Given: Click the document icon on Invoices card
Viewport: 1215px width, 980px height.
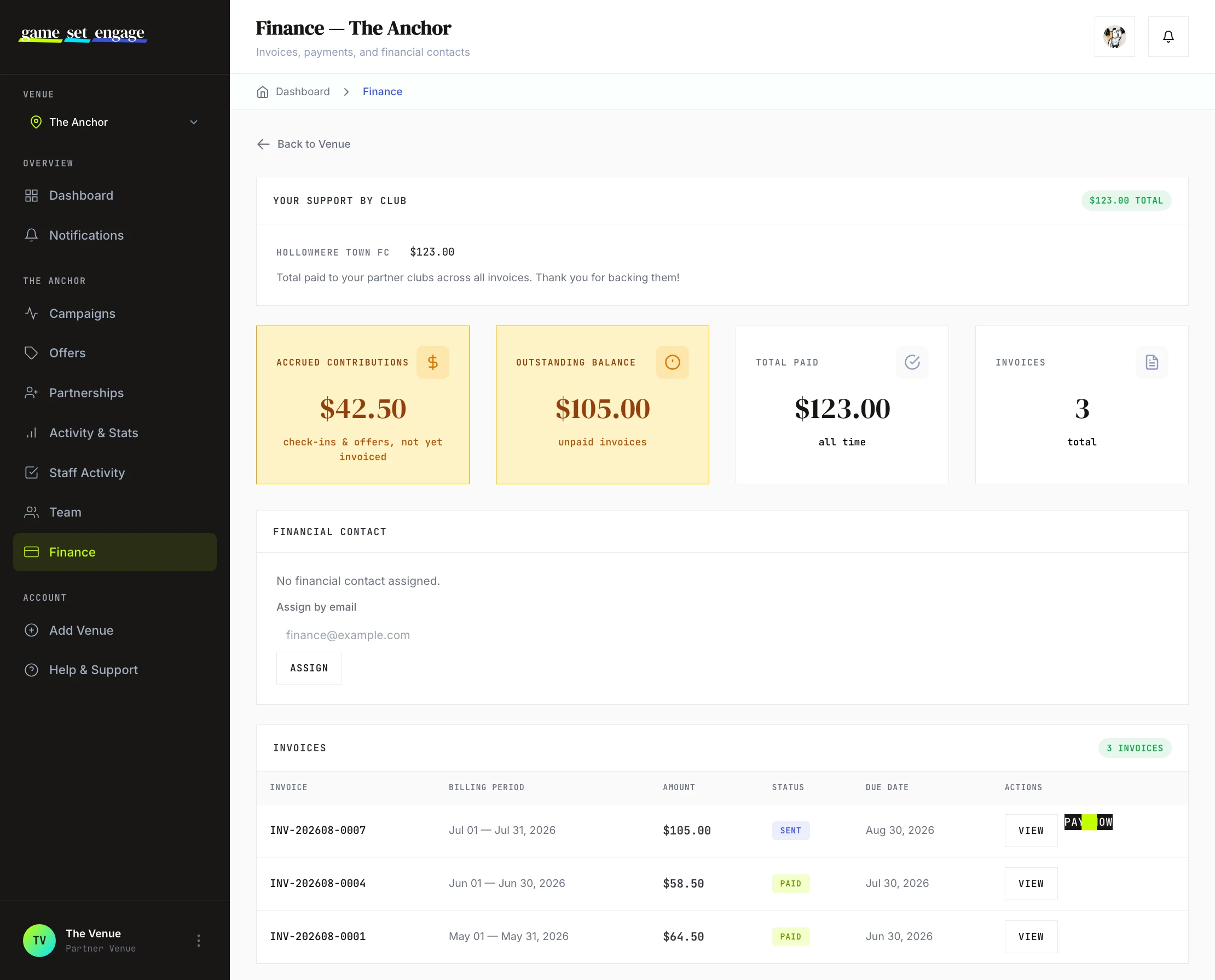Looking at the screenshot, I should pos(1152,362).
